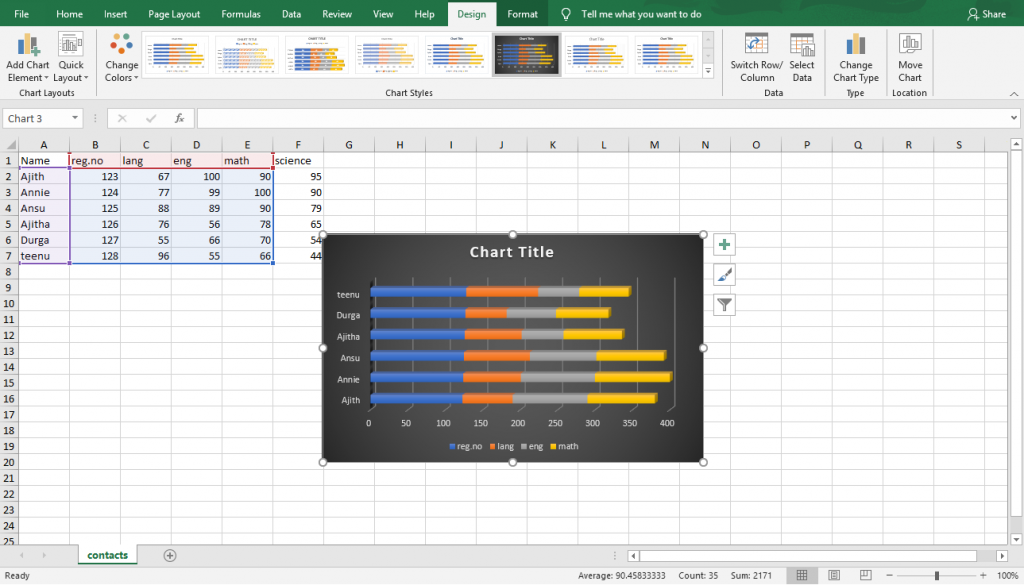Image resolution: width=1024 pixels, height=585 pixels.
Task: Select the dark Chart Style thumbnail
Action: tap(527, 54)
